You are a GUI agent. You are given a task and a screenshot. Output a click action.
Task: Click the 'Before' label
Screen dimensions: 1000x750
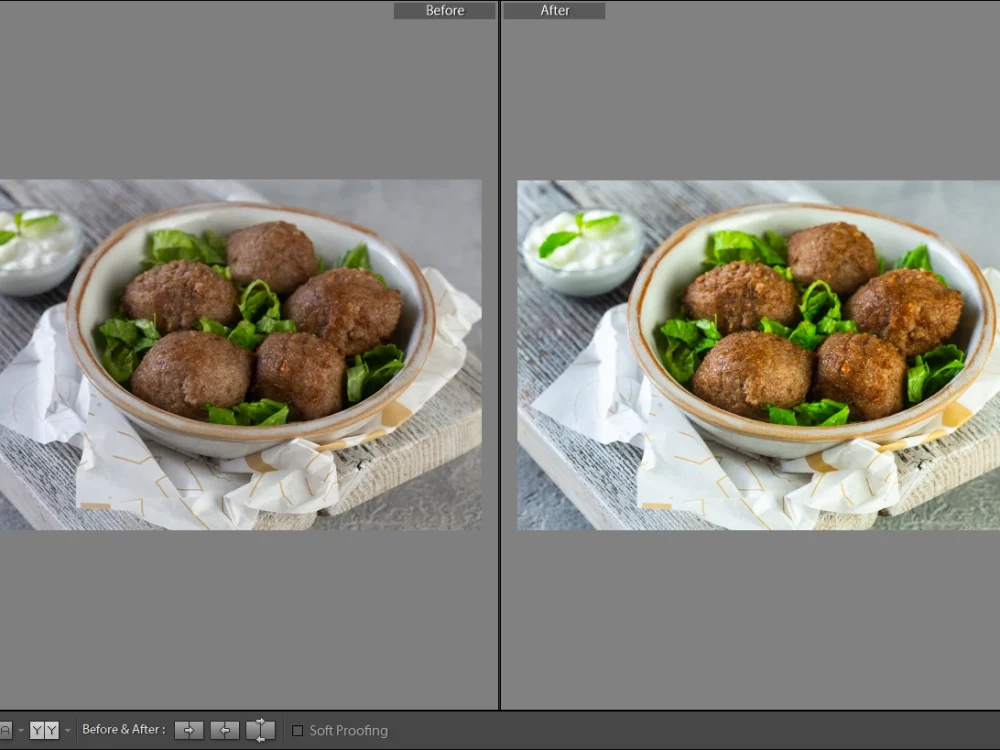pos(445,11)
